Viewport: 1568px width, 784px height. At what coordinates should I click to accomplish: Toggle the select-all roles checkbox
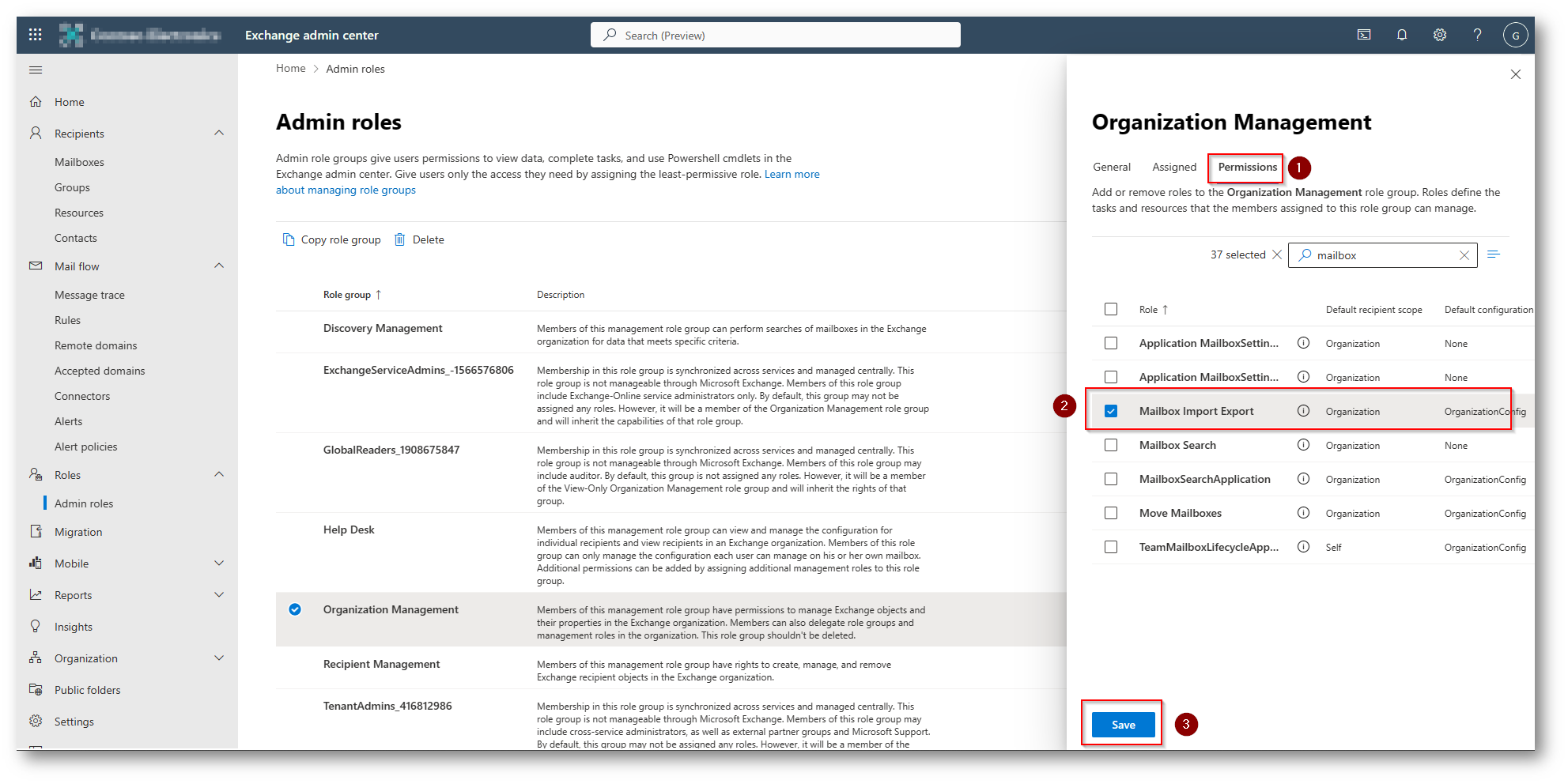(1111, 309)
